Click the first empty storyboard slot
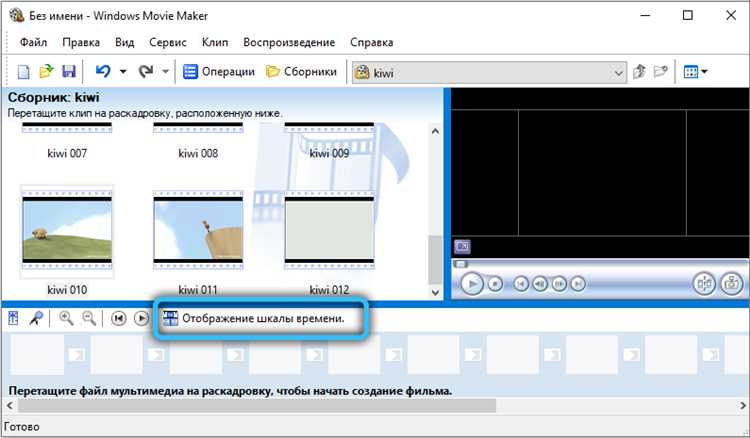 point(37,354)
